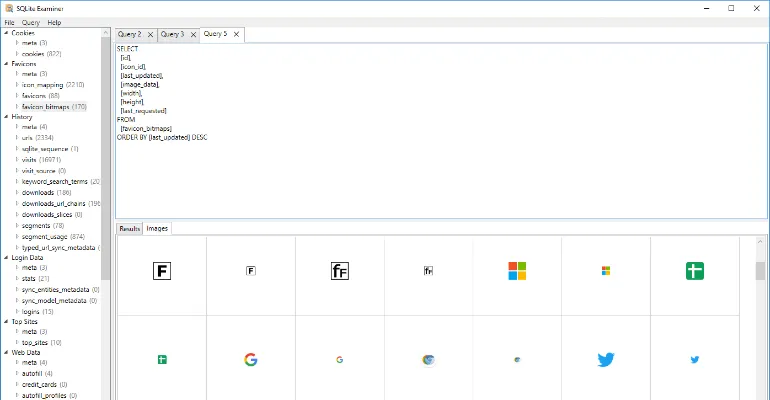Open the File menu
Viewport: 770px width, 400px height.
coord(9,23)
